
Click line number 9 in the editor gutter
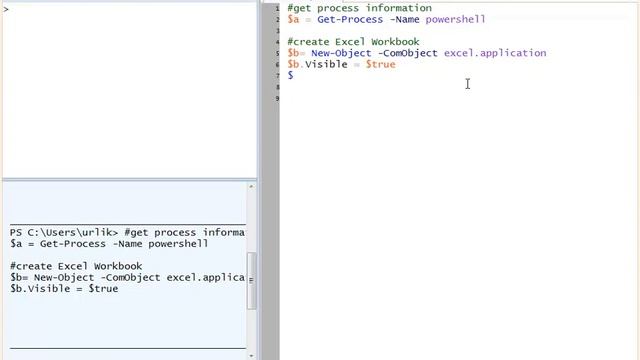[x=278, y=98]
